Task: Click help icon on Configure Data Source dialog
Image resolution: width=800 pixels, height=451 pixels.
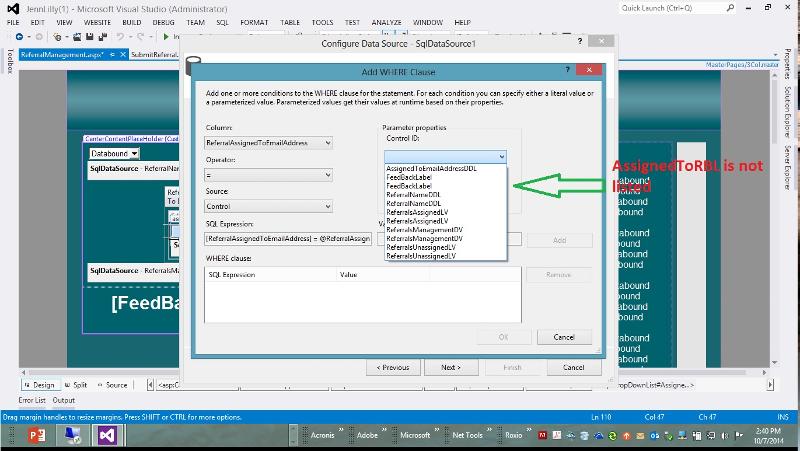Action: point(580,41)
